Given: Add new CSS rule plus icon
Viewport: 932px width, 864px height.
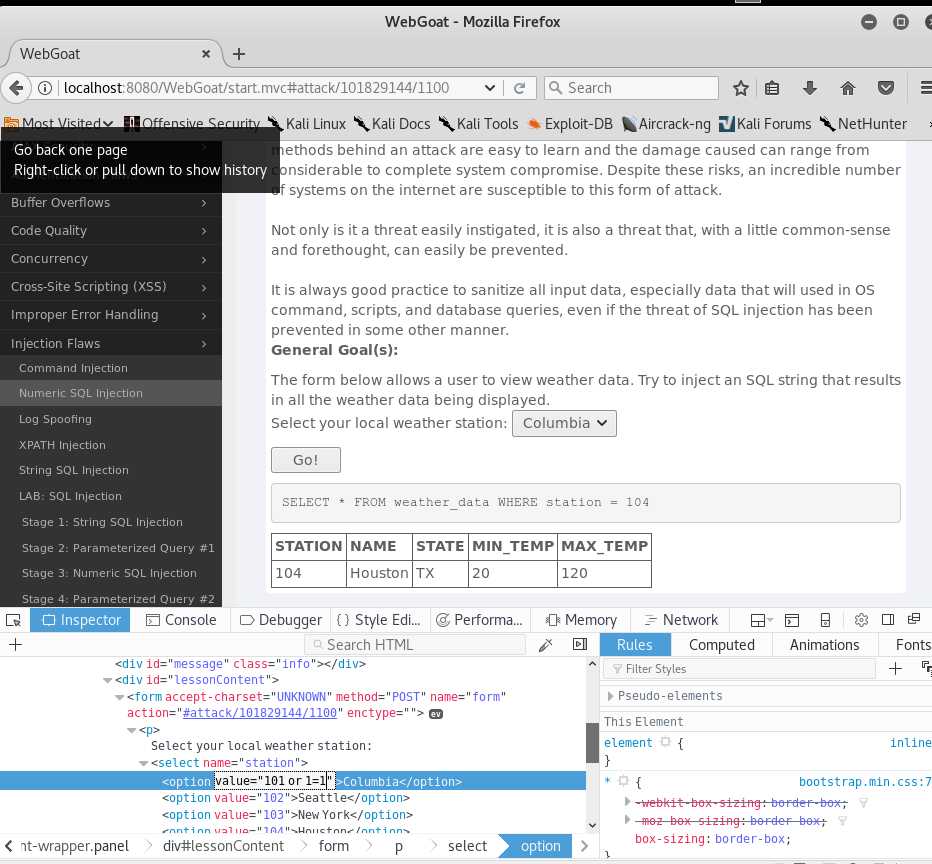Looking at the screenshot, I should click(x=895, y=669).
